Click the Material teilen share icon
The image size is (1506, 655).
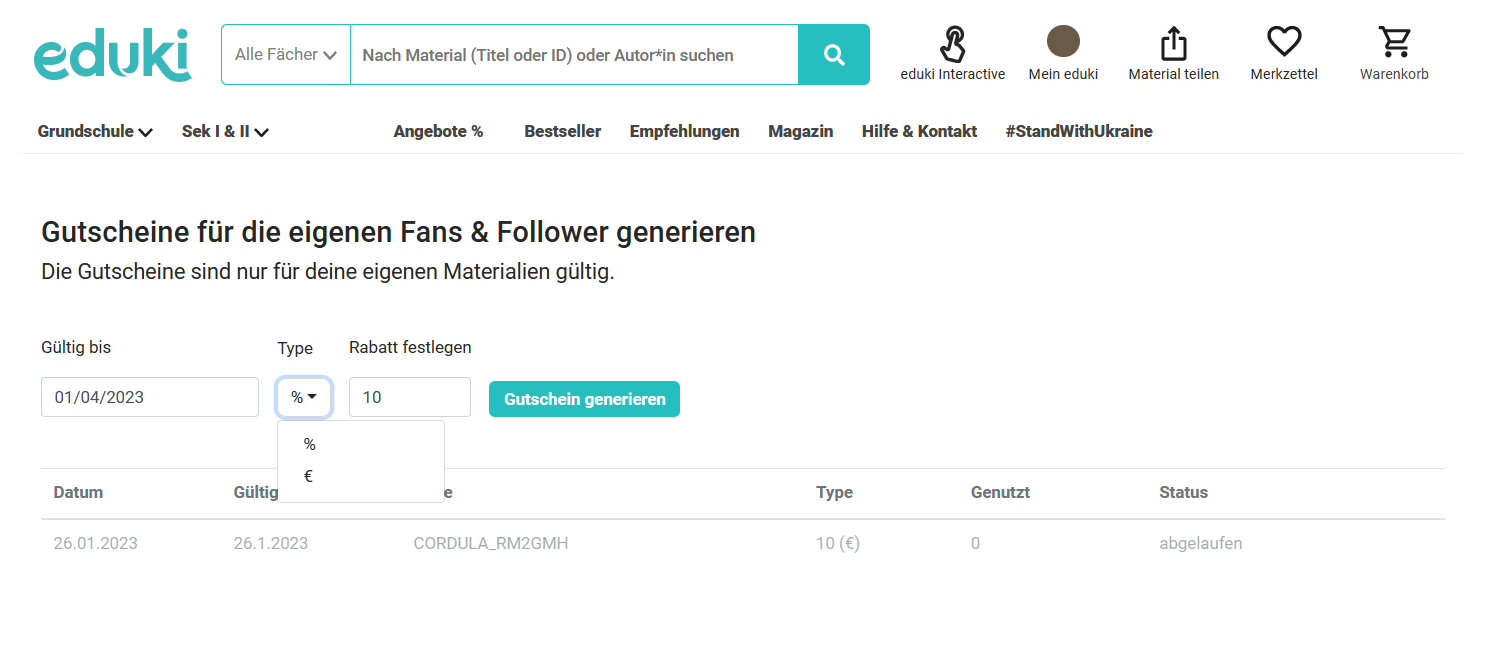(x=1174, y=44)
